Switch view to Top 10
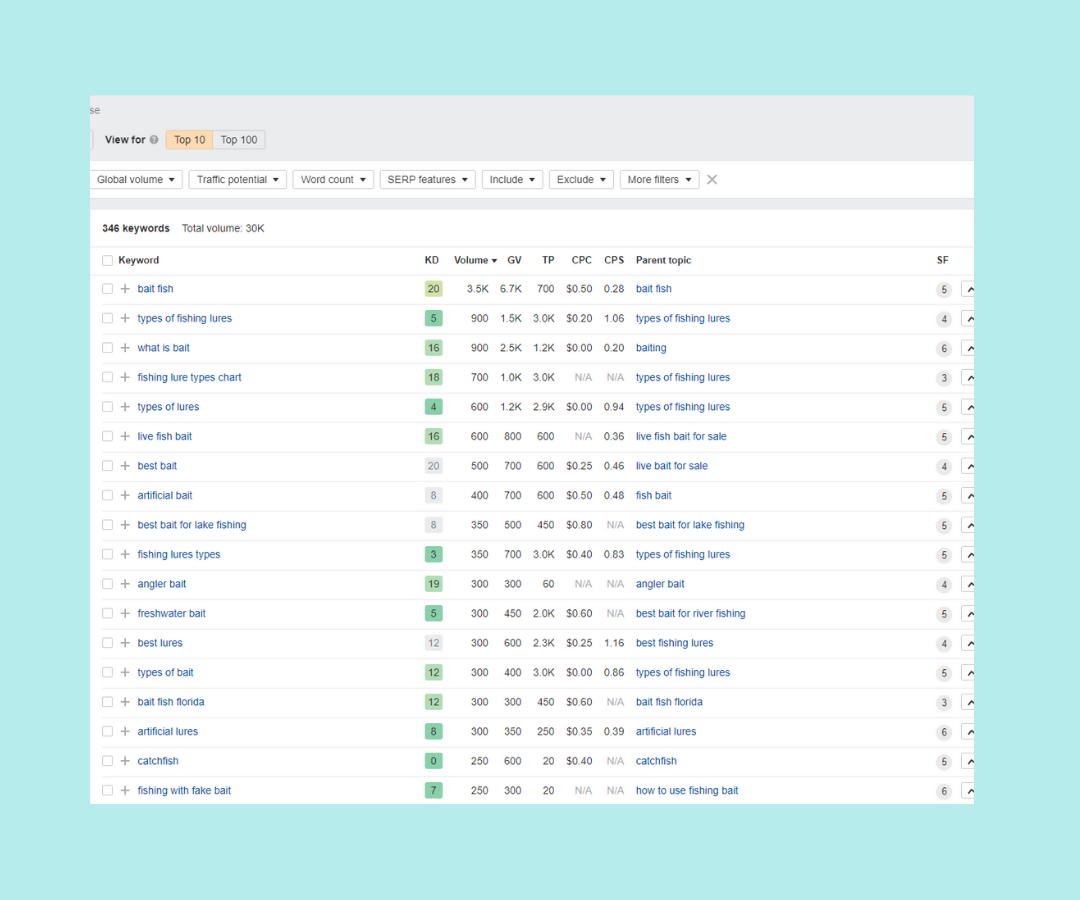The image size is (1080, 900). click(x=189, y=140)
